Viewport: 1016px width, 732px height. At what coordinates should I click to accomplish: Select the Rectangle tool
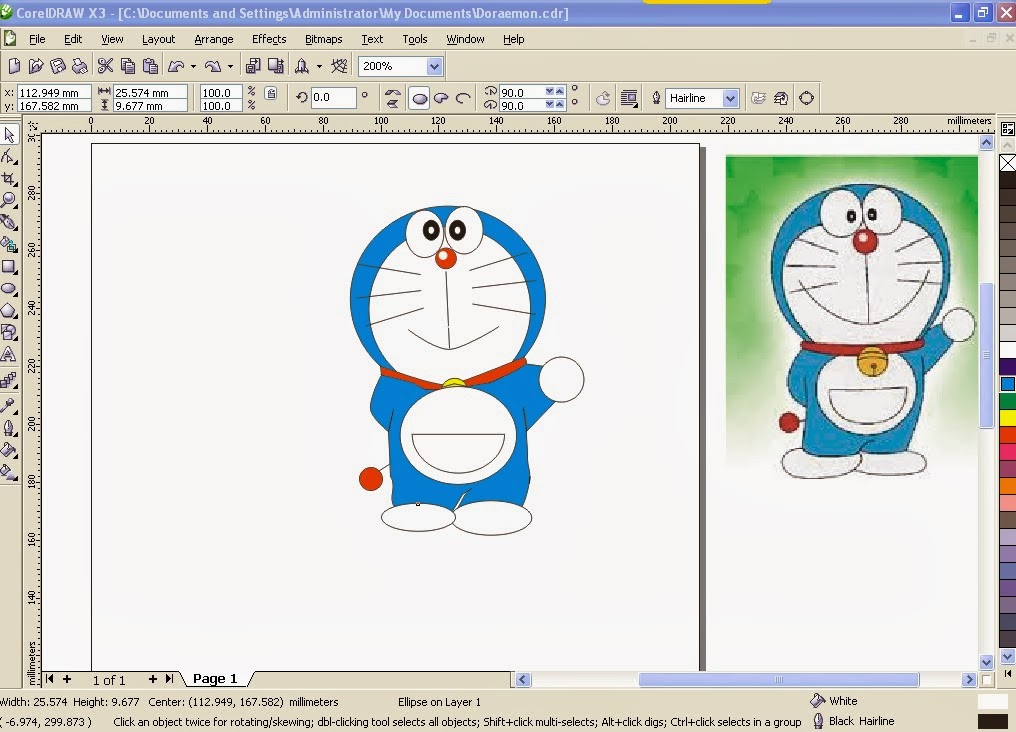pos(9,266)
